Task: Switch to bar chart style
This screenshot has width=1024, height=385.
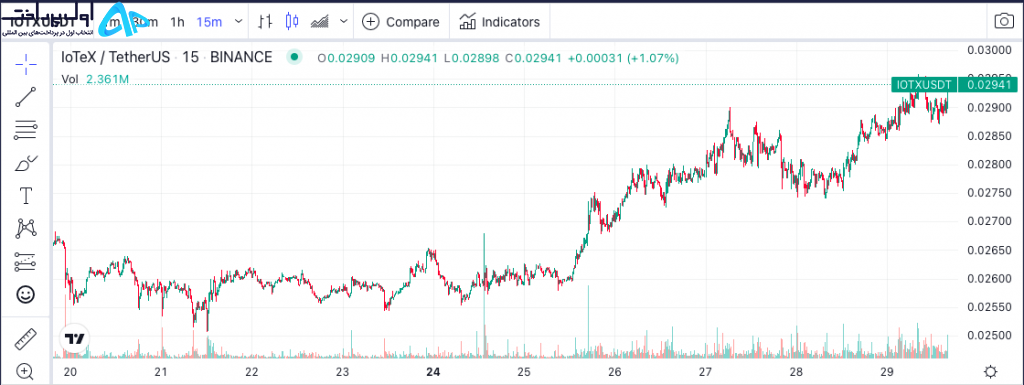Action: [264, 22]
